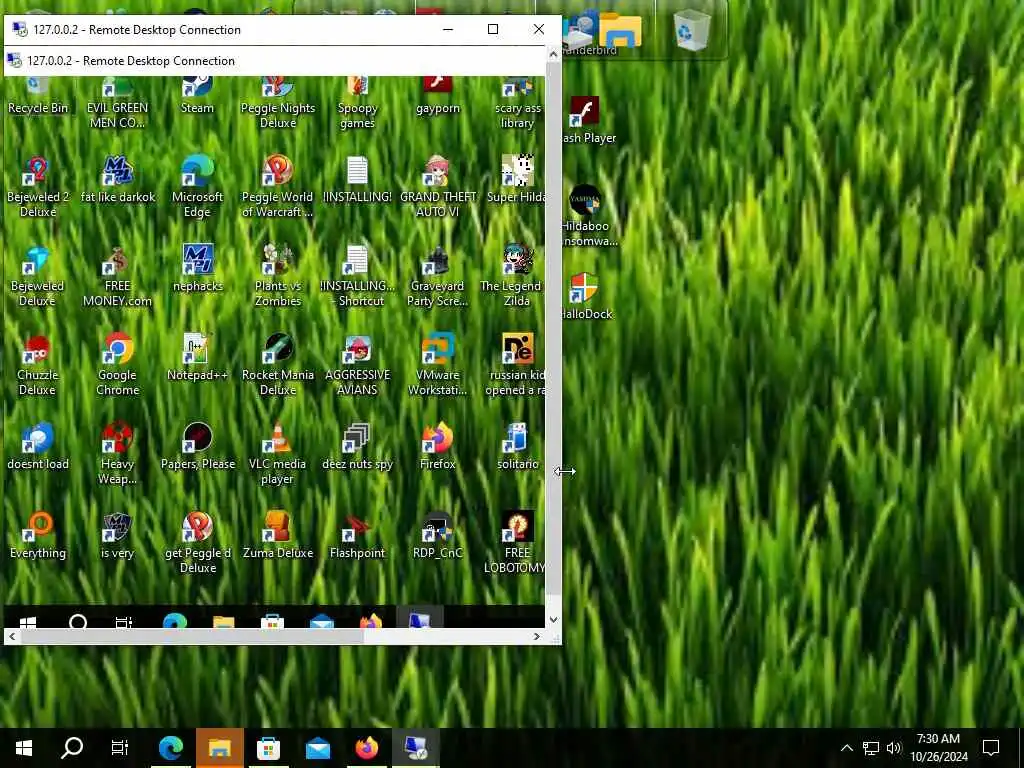
Task: Select the EVIL GREEN MEN CO... shortcut
Action: [x=118, y=103]
